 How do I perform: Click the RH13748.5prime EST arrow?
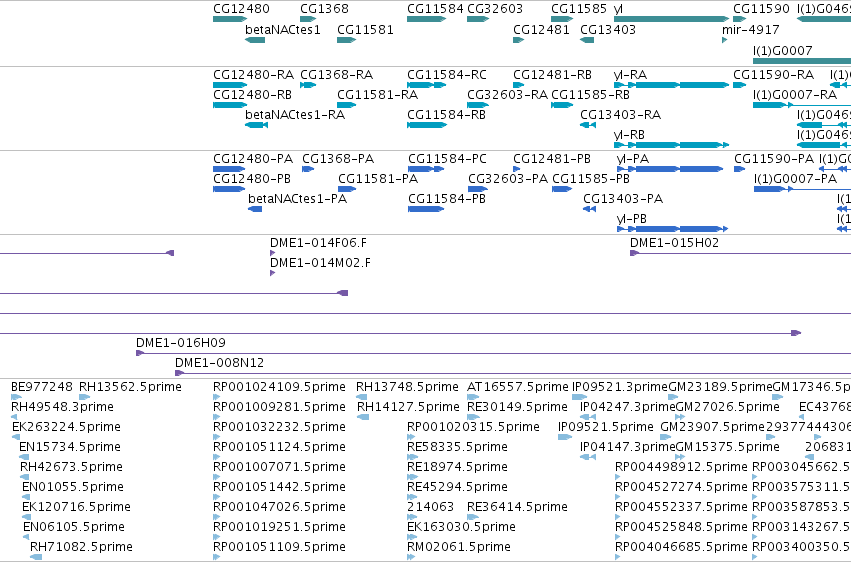(361, 397)
